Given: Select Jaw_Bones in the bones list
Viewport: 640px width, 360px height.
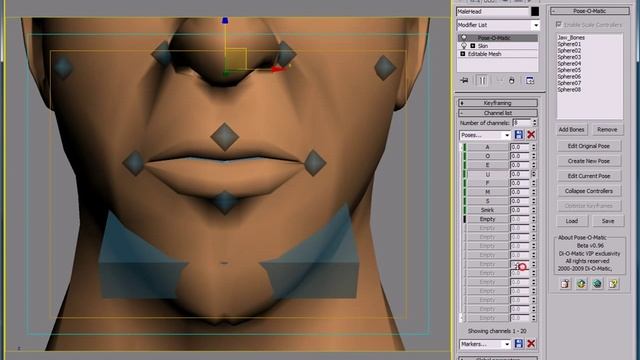Looking at the screenshot, I should pos(571,37).
